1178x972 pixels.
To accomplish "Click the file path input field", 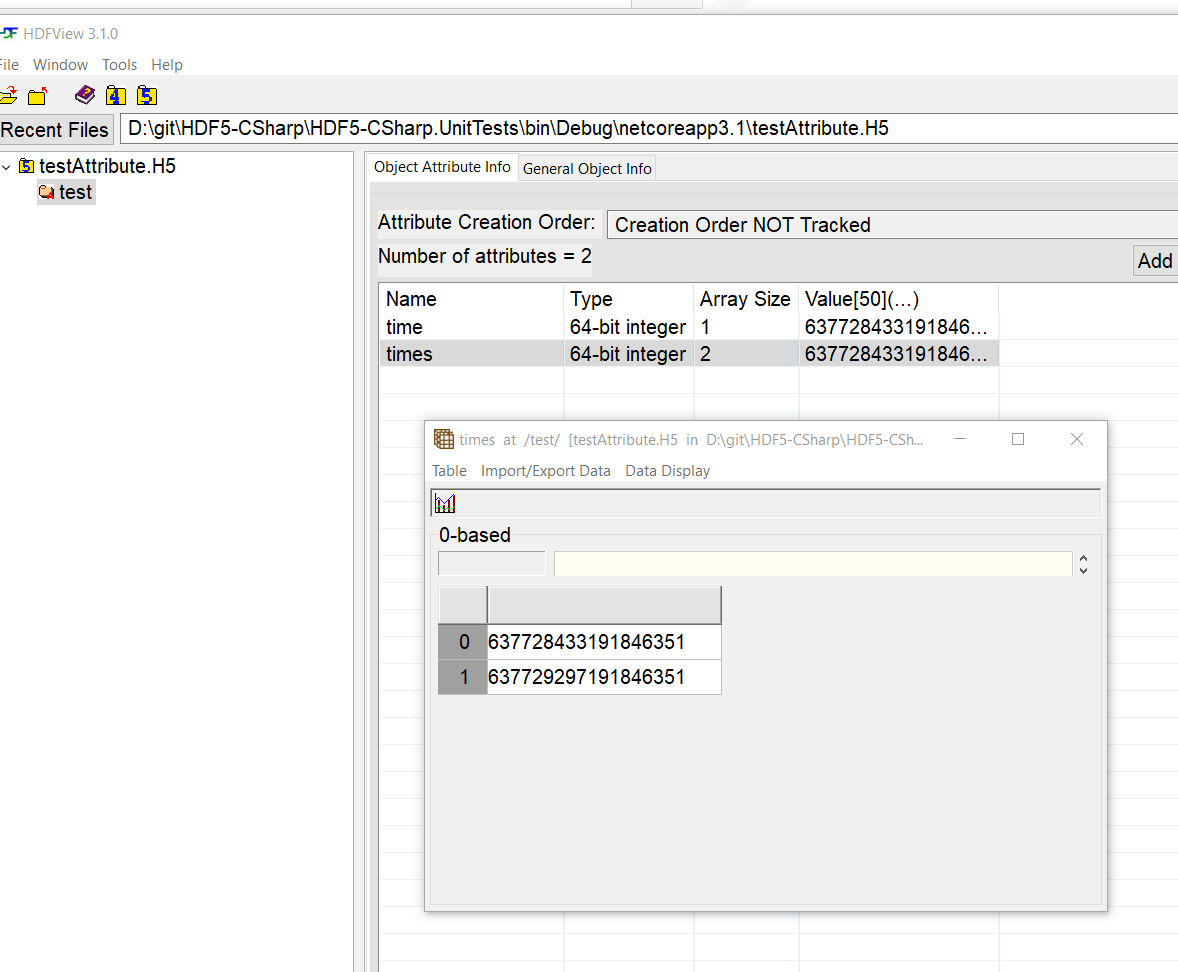I will coord(648,128).
